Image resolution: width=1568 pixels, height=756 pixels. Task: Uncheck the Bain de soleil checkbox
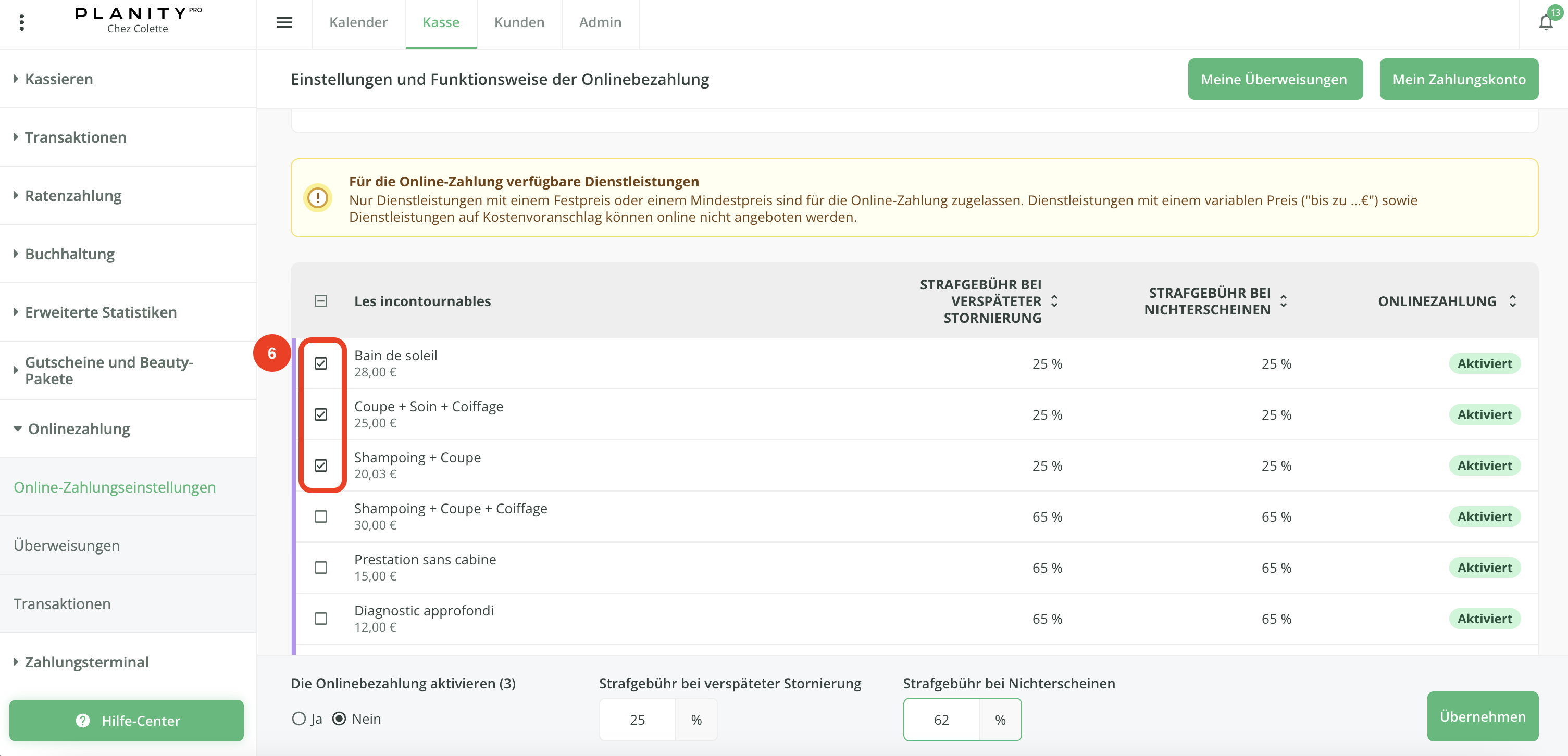[321, 363]
